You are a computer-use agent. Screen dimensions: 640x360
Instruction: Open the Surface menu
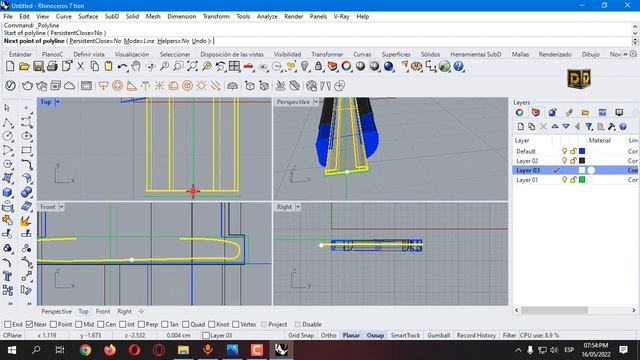(x=88, y=16)
